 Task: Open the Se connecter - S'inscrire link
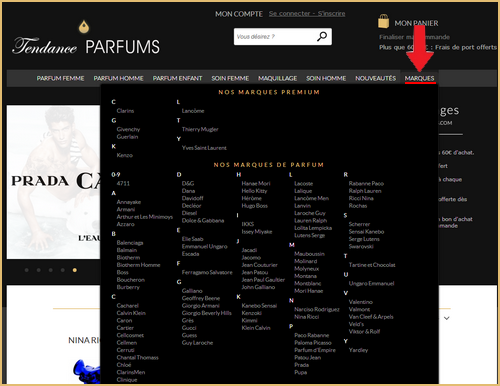point(307,14)
